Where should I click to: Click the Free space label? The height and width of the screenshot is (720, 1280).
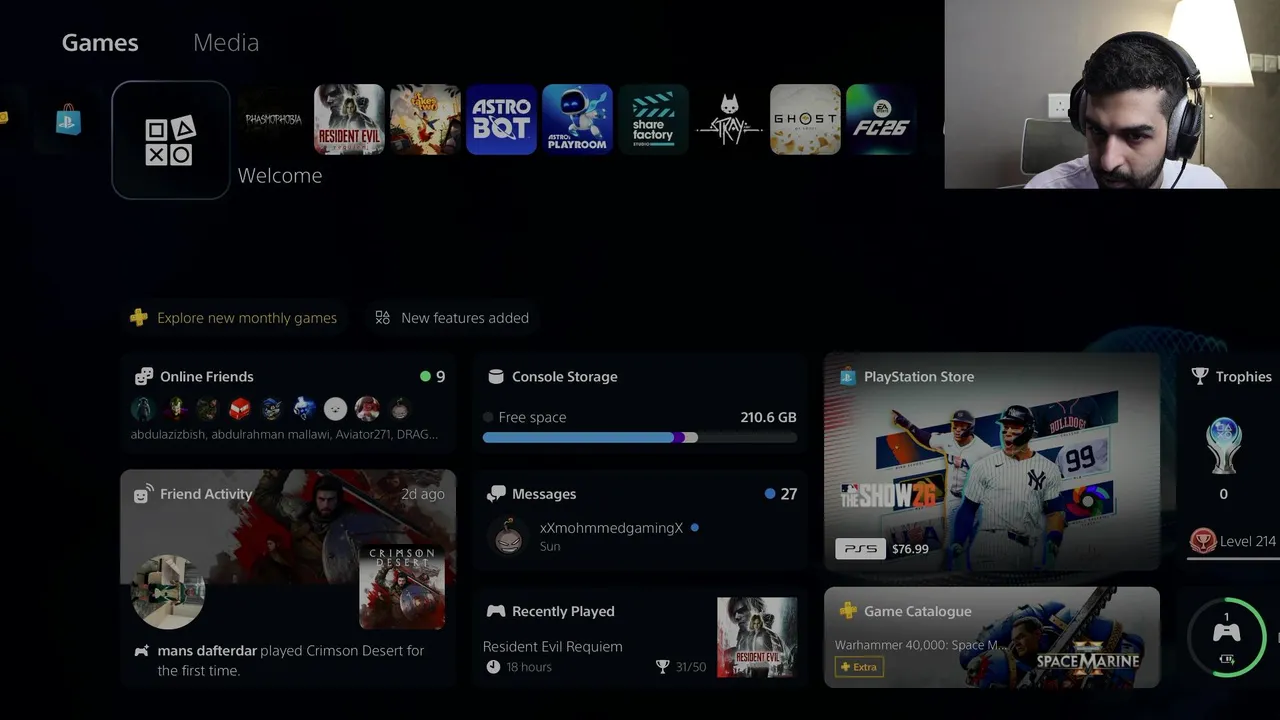532,417
